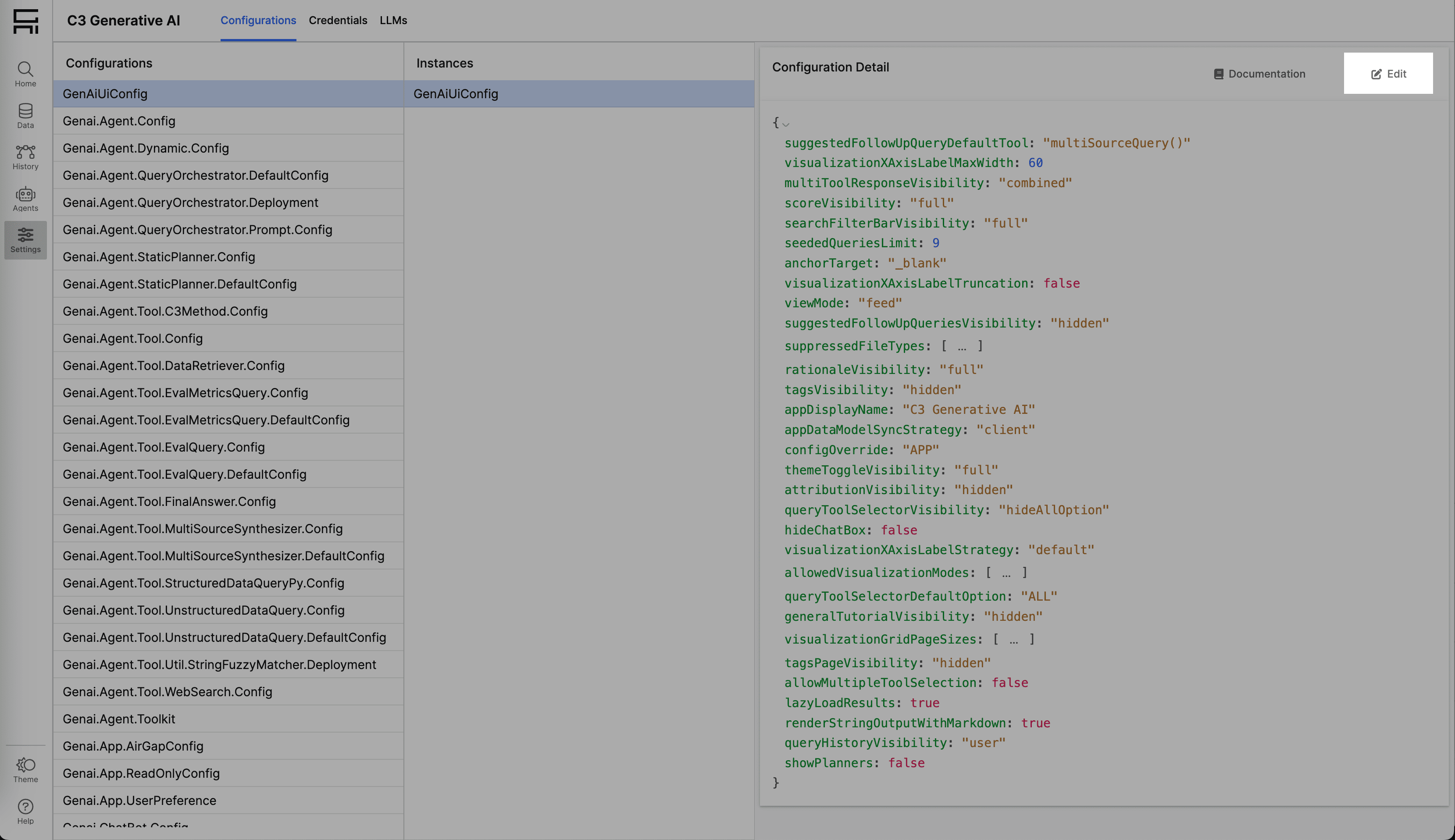Open the Documentation link
The width and height of the screenshot is (1455, 840).
pyautogui.click(x=1259, y=74)
